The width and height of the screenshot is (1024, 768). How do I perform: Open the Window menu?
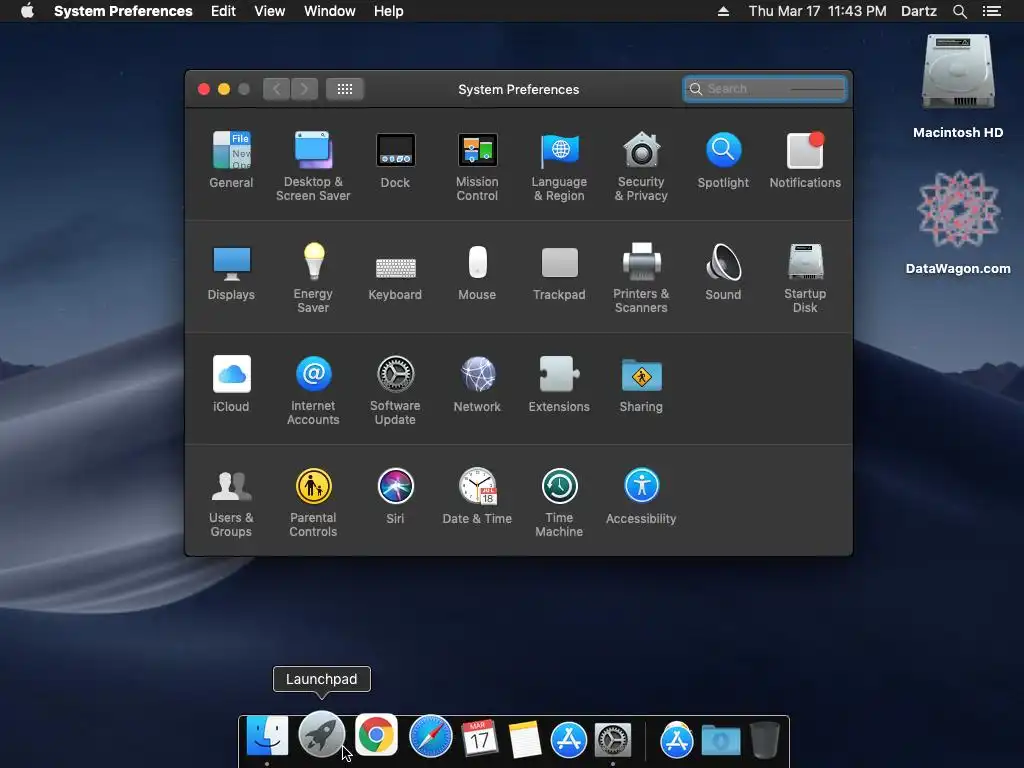click(x=330, y=11)
